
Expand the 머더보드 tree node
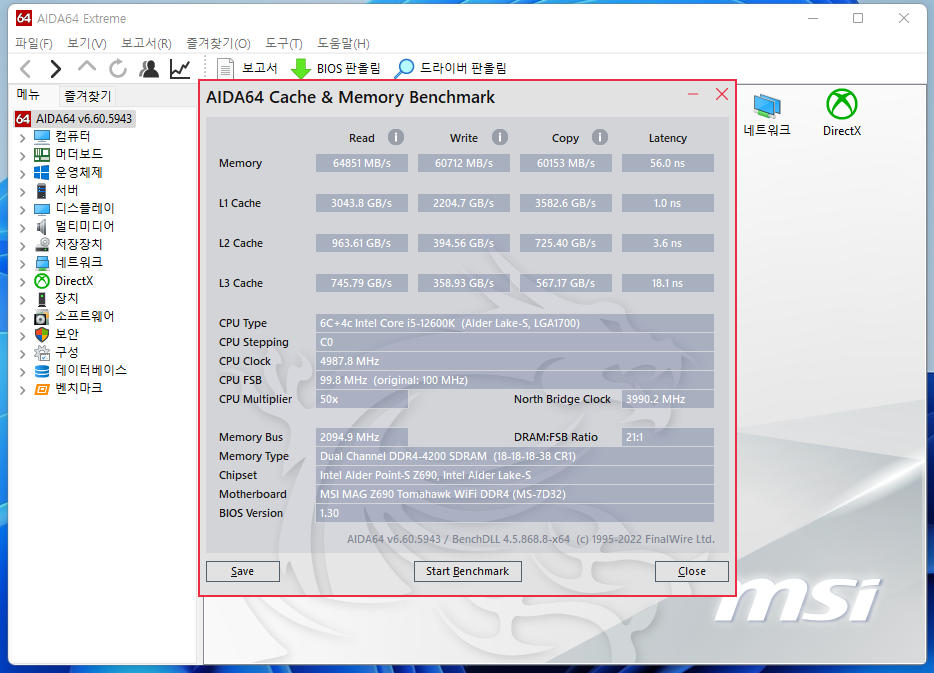click(22, 156)
